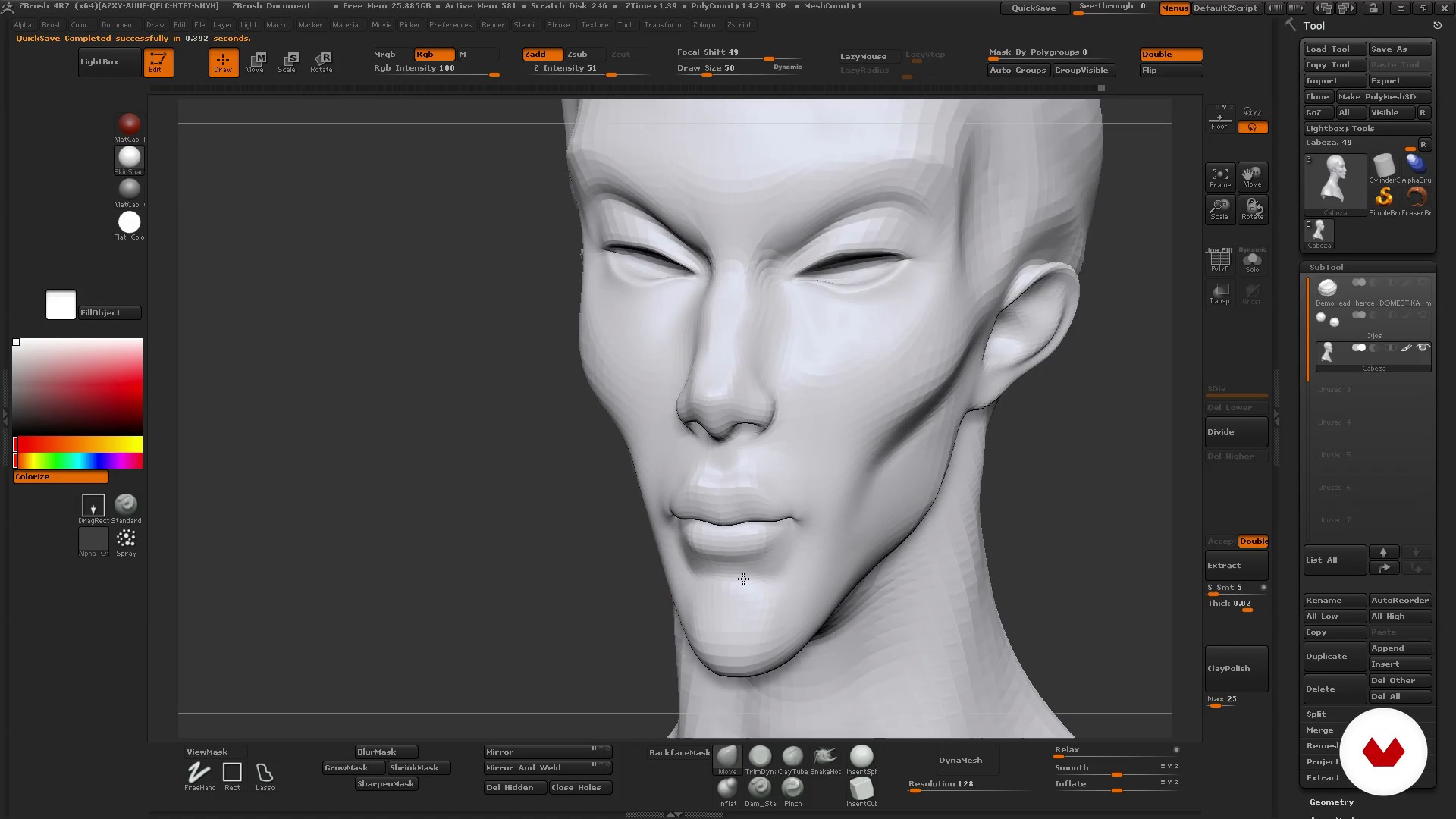Open the Zplugin menu
This screenshot has height=819, width=1456.
click(x=704, y=25)
